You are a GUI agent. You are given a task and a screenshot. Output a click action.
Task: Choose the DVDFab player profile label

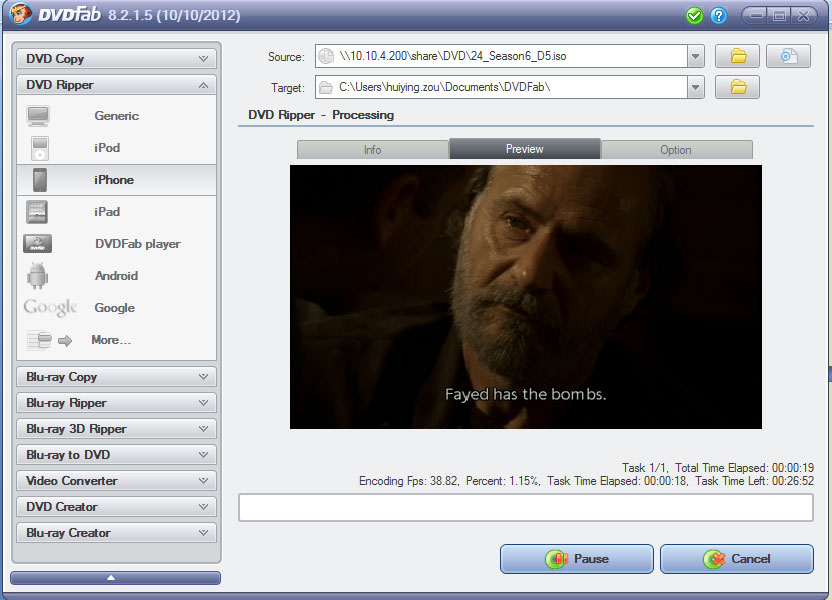point(138,244)
